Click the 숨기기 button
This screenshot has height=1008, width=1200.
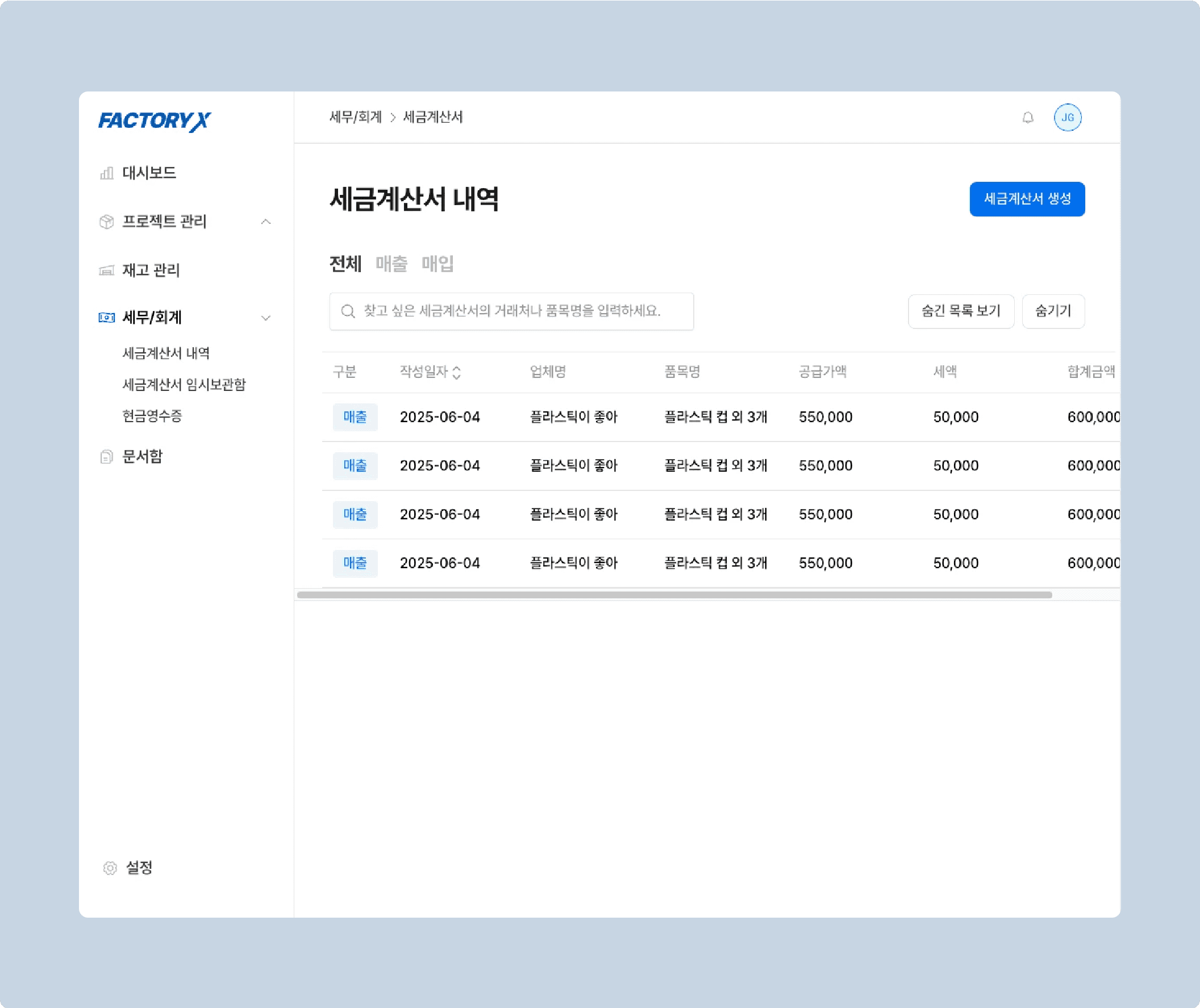click(x=1053, y=311)
